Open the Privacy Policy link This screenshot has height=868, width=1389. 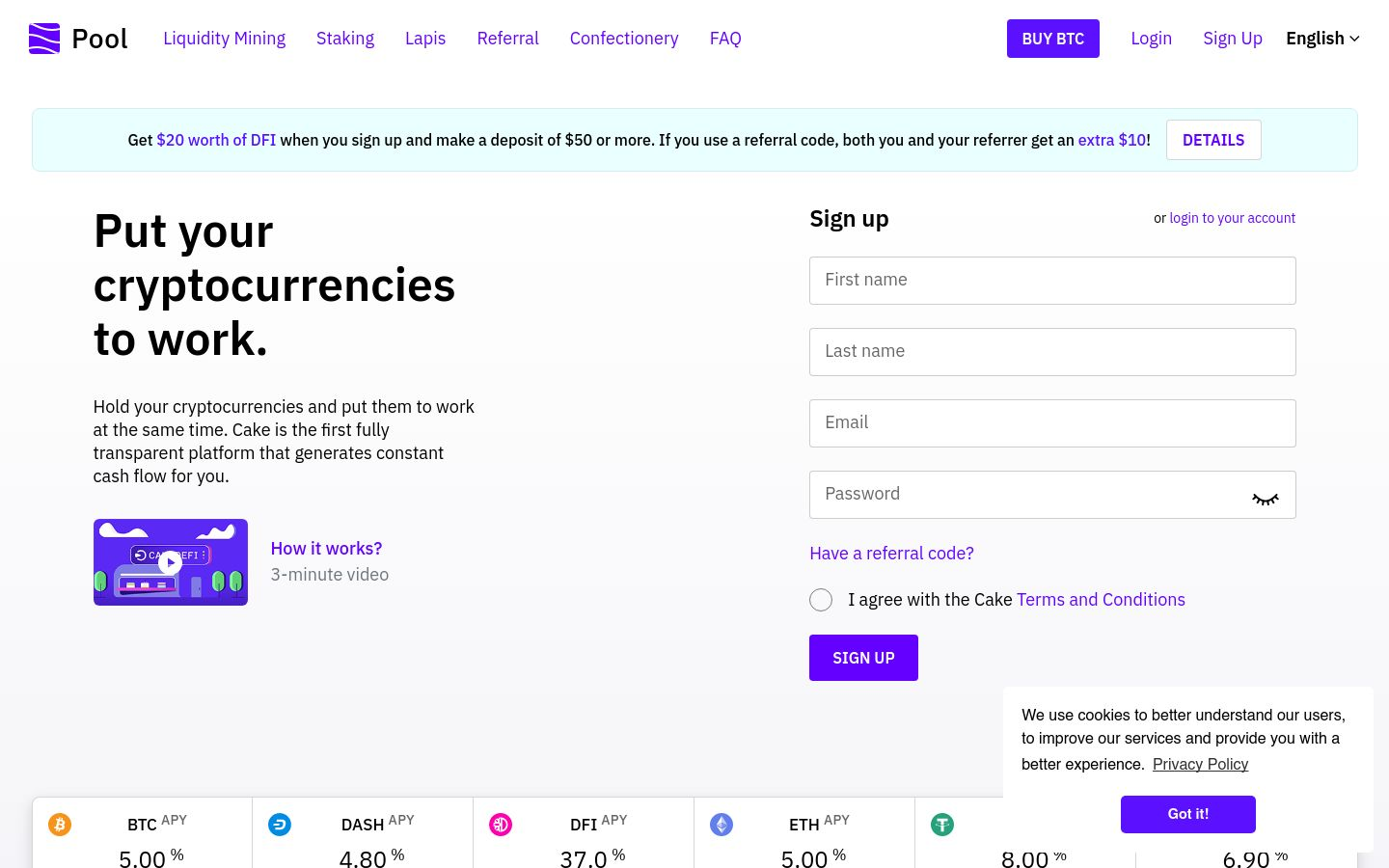coord(1200,764)
